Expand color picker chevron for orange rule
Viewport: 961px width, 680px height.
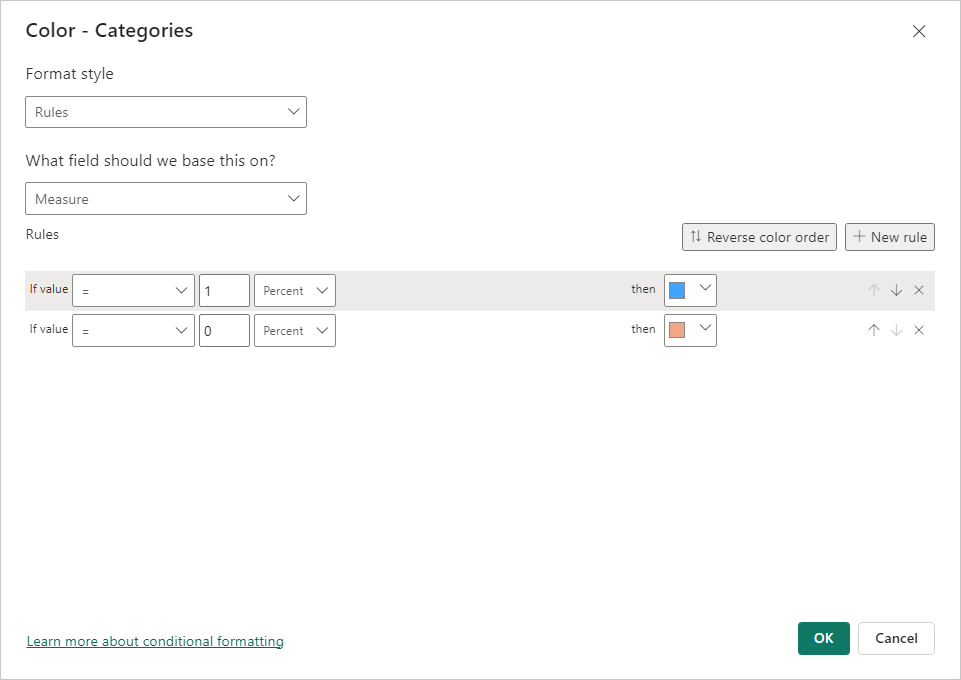705,328
